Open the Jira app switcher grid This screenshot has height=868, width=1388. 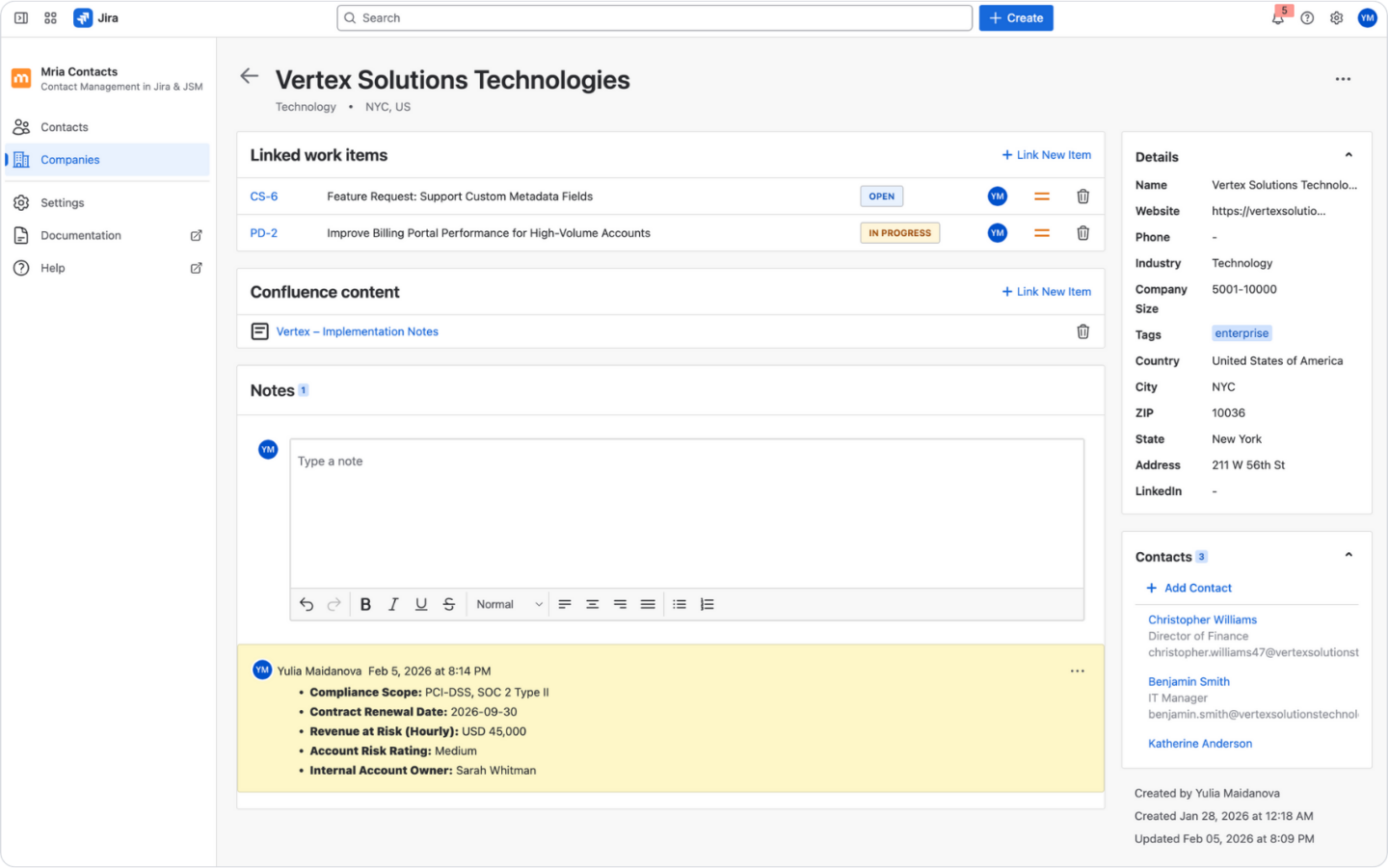(51, 18)
